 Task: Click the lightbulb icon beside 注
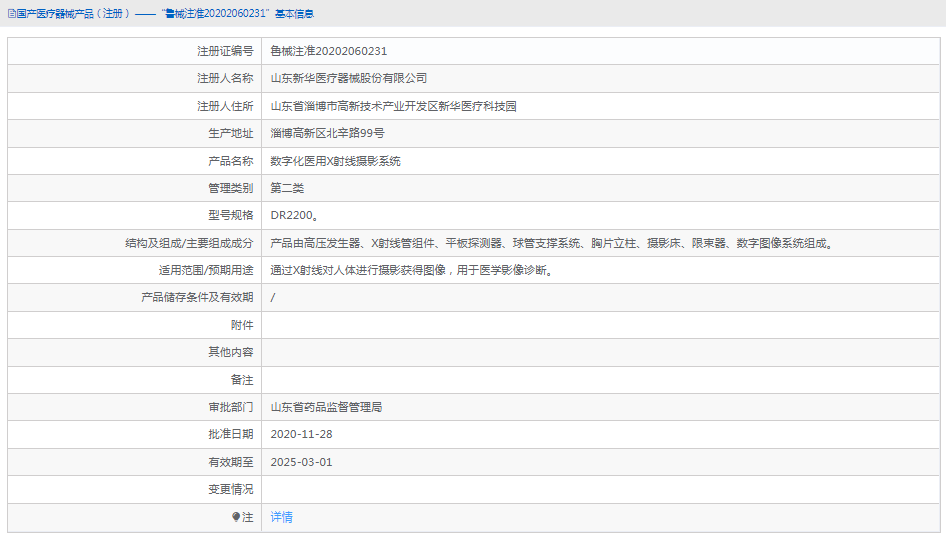click(x=236, y=517)
